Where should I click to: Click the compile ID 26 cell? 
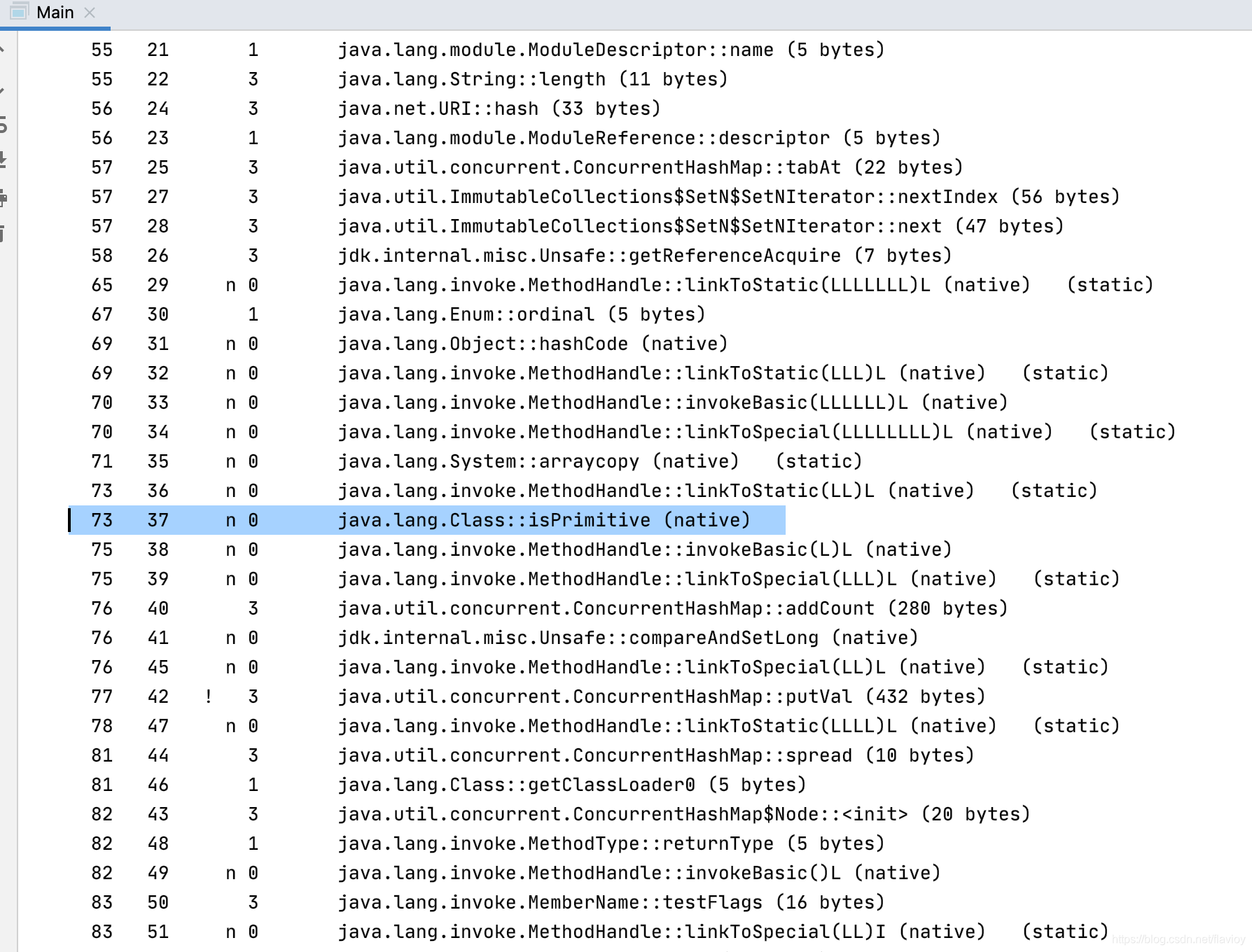coord(158,255)
